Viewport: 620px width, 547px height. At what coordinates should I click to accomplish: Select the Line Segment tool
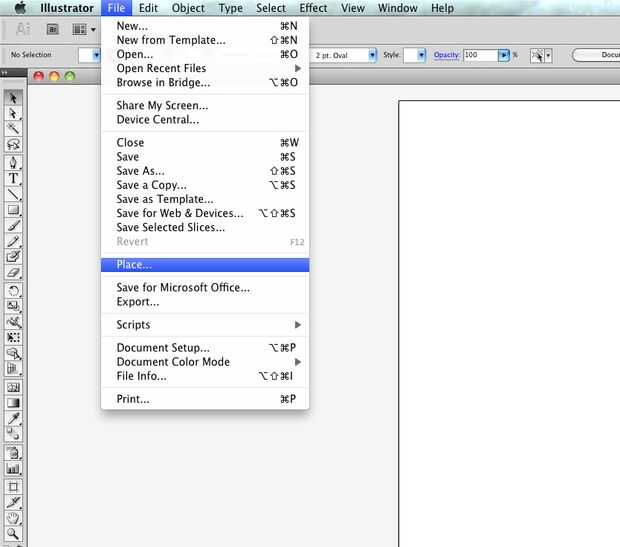(x=13, y=194)
